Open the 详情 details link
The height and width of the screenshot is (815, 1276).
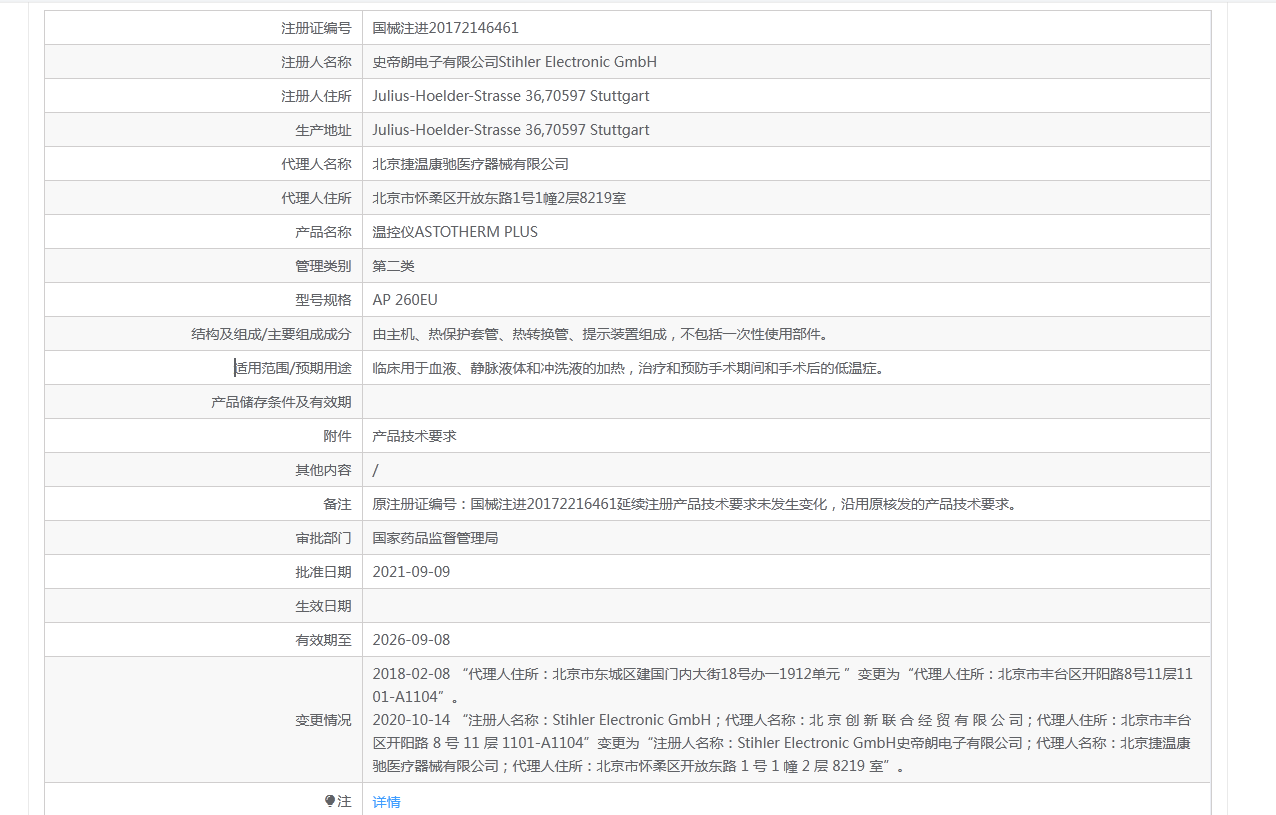(x=386, y=802)
